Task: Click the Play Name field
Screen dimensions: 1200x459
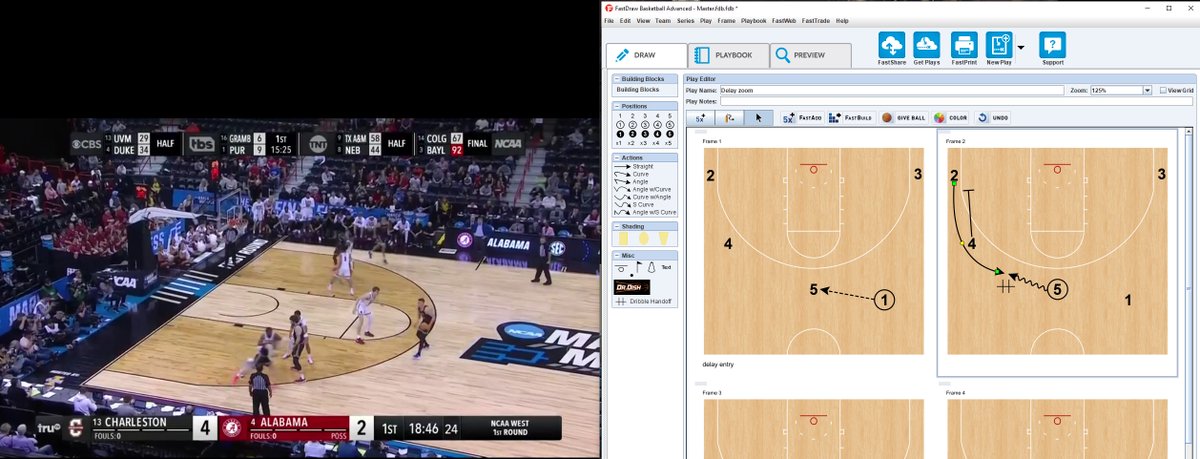Action: tap(892, 90)
